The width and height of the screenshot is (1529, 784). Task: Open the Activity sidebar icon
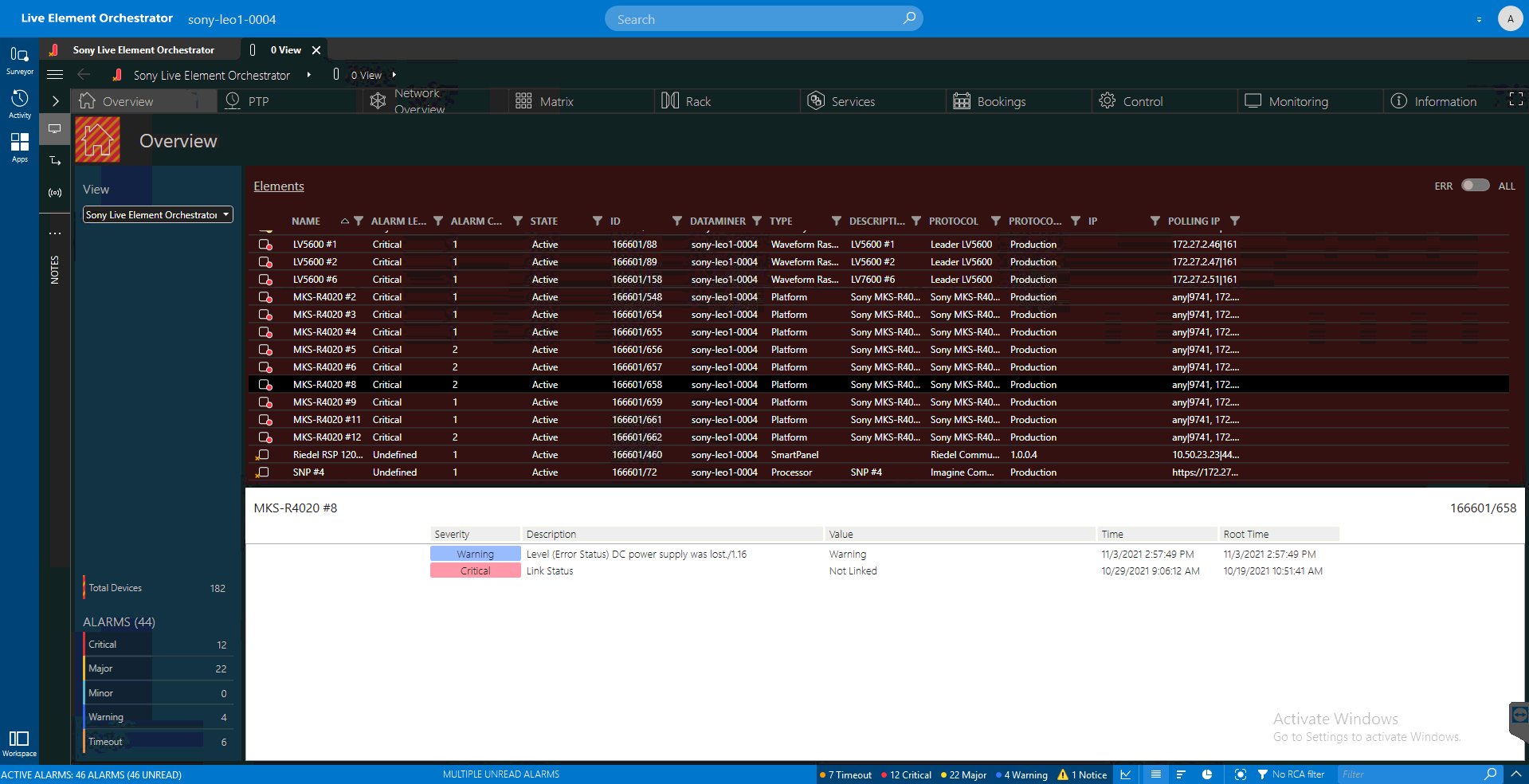click(x=19, y=104)
